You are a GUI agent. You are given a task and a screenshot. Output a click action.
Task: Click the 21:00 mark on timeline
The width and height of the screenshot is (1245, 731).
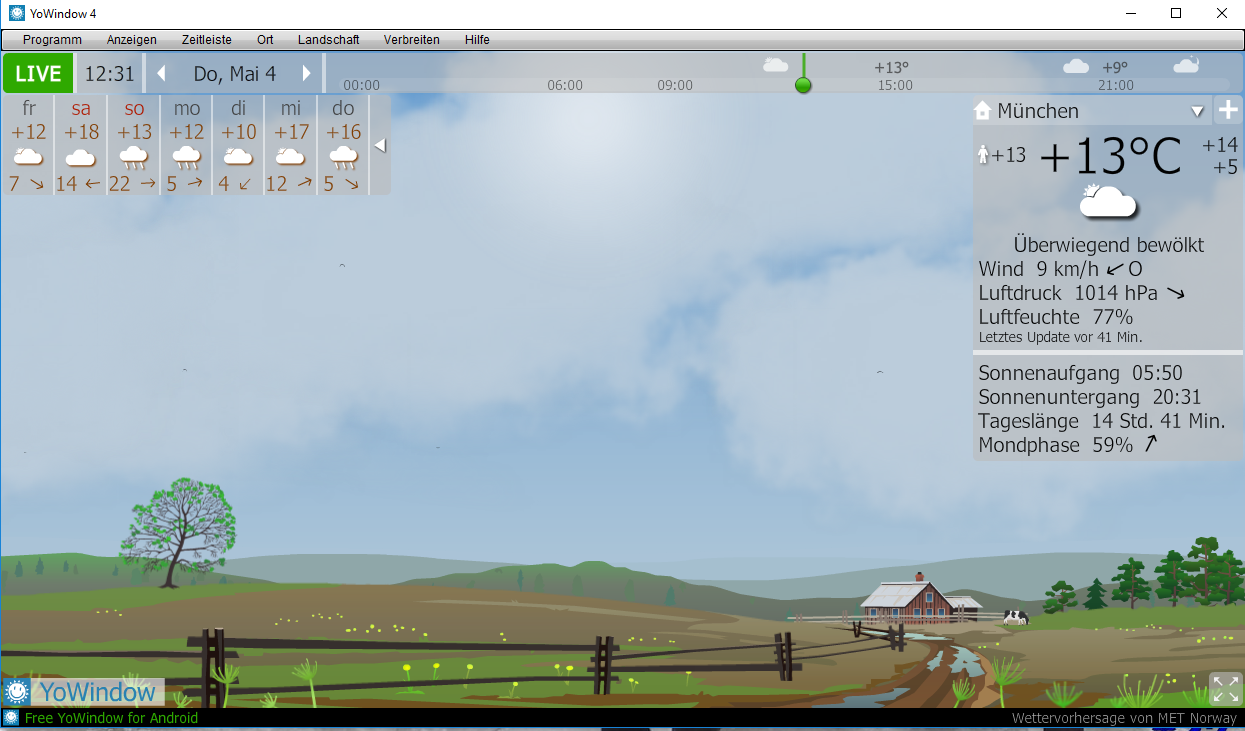coord(1115,86)
